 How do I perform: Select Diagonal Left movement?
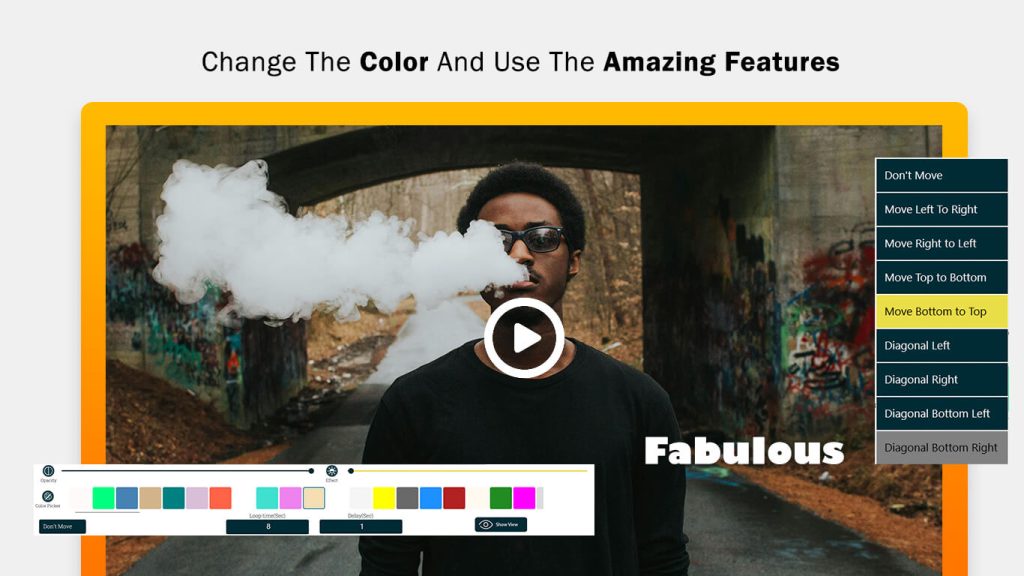pyautogui.click(x=941, y=345)
